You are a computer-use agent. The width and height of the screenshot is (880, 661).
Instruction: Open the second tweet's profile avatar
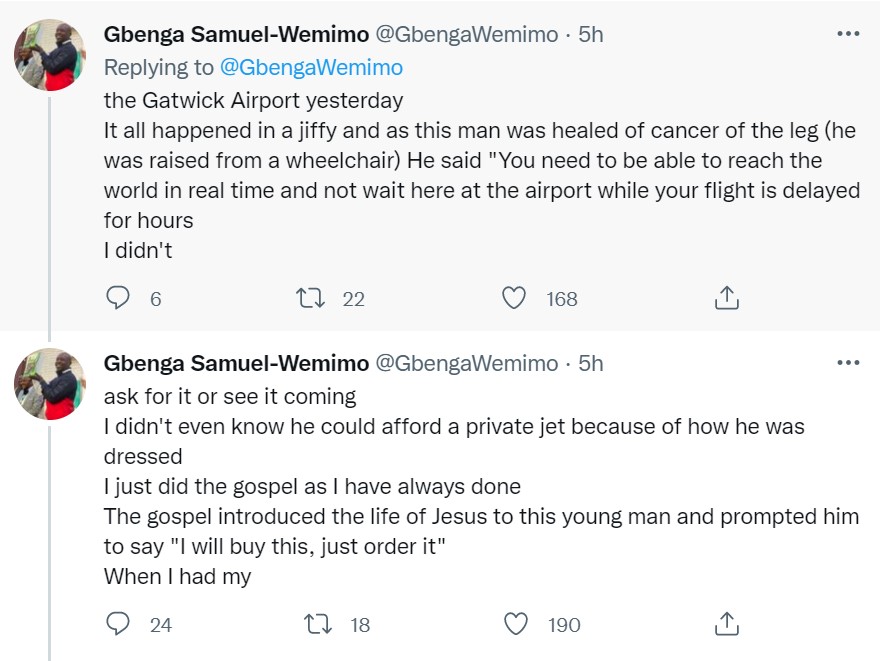[49, 383]
